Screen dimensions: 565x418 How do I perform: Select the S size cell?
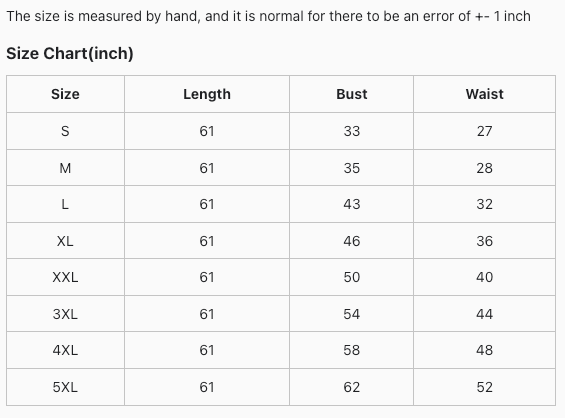[x=65, y=131]
